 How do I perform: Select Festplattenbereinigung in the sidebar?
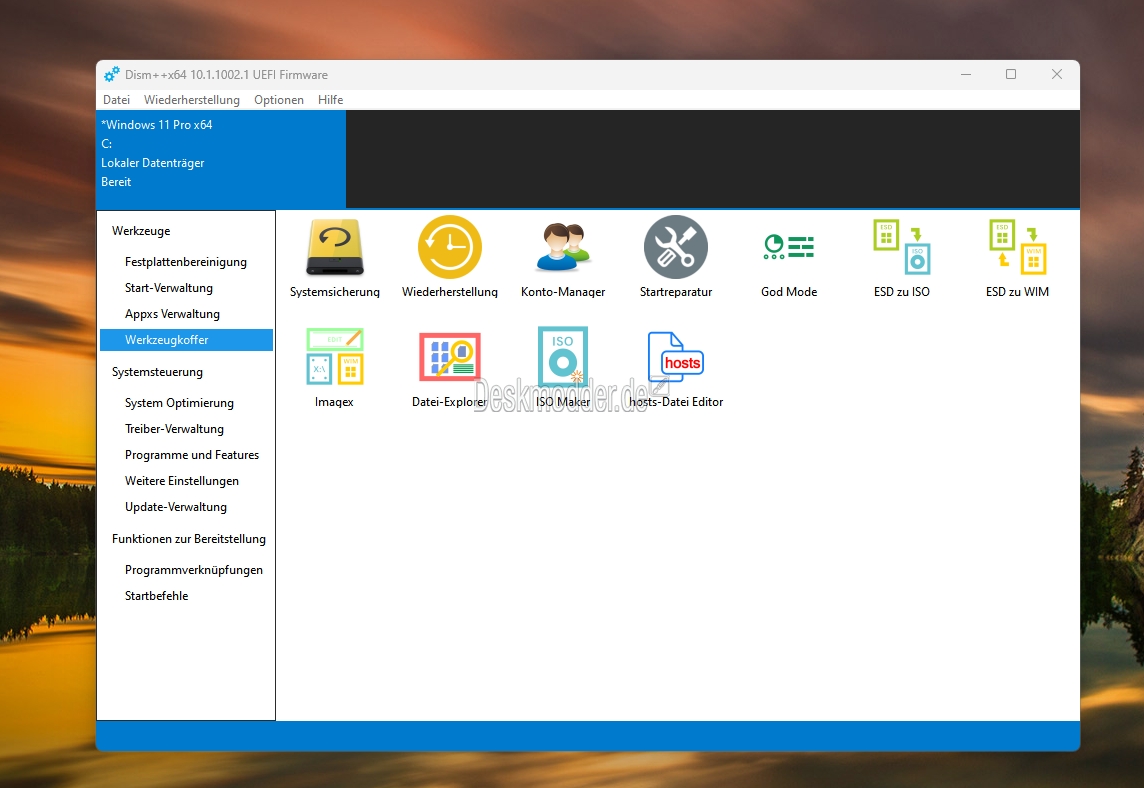point(185,262)
